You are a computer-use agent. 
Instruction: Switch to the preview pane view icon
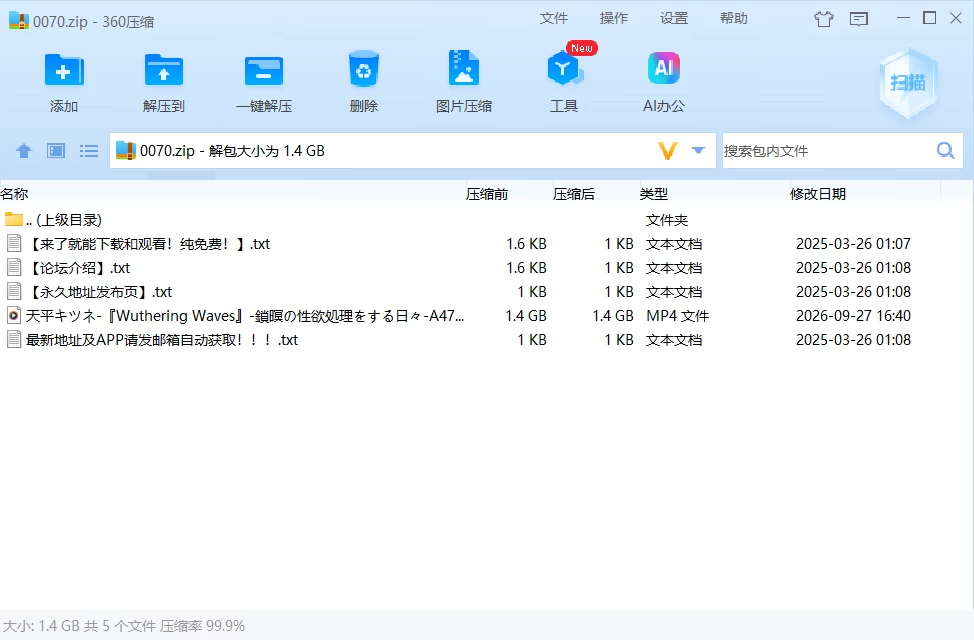56,150
